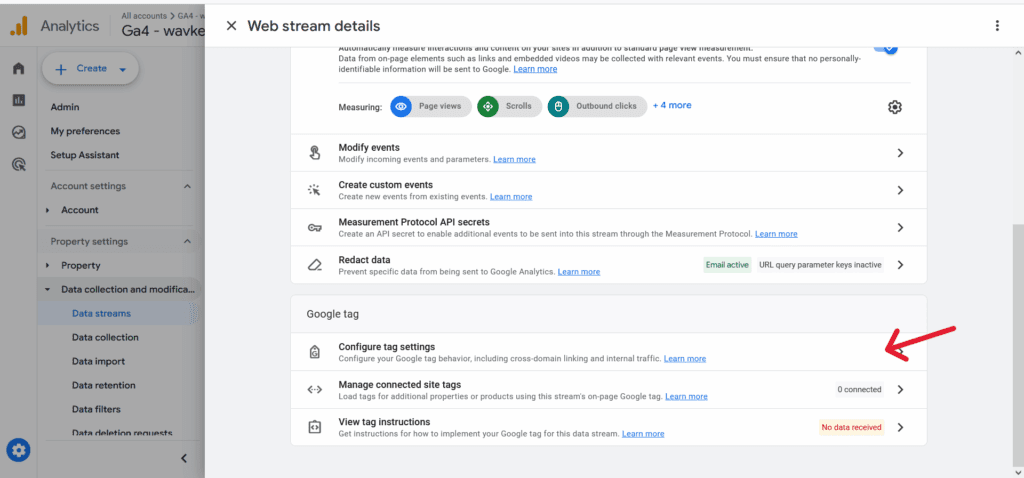Open Redact data row chevron

coord(901,265)
